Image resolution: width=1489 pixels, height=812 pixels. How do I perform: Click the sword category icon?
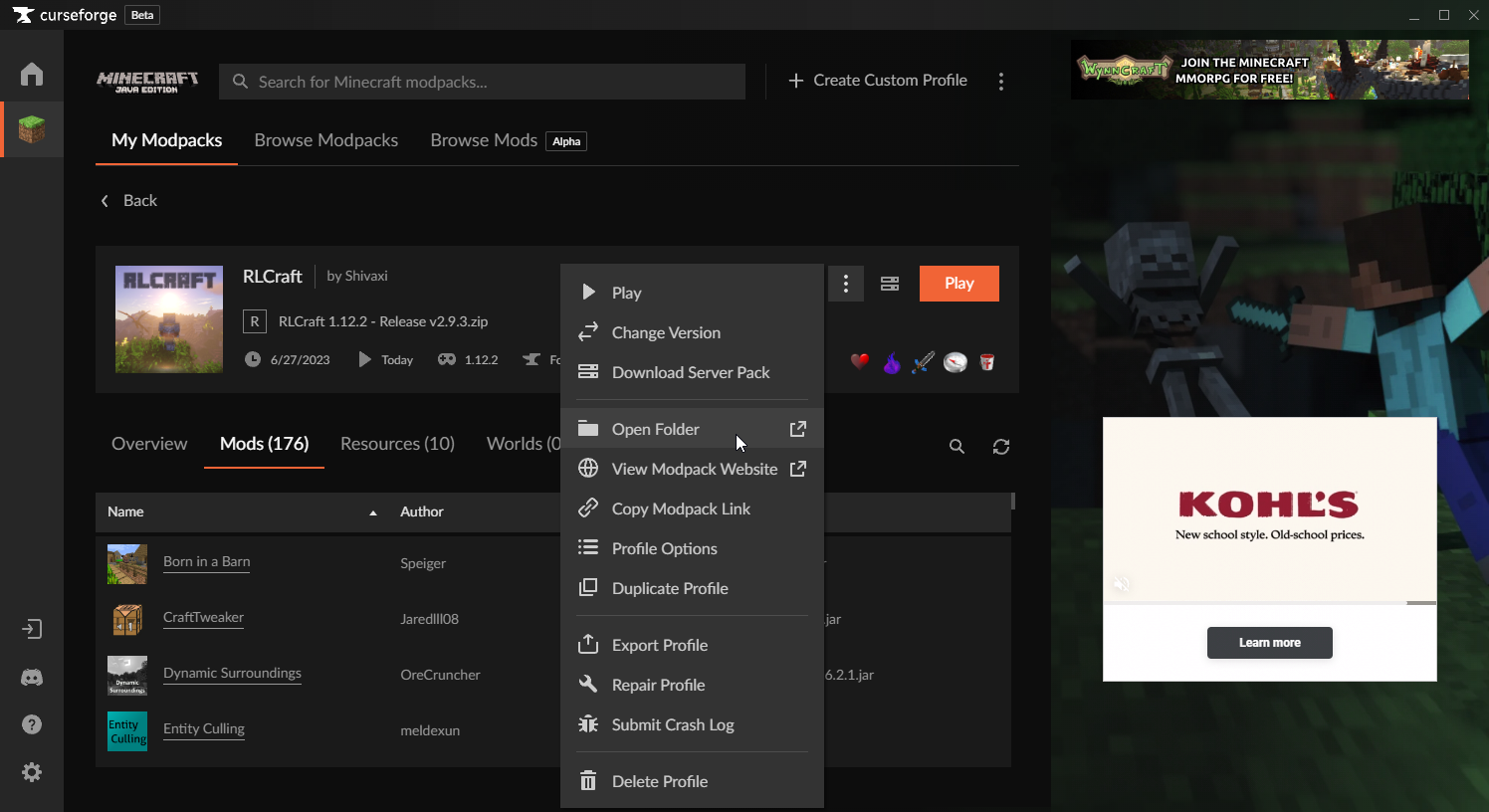point(924,362)
